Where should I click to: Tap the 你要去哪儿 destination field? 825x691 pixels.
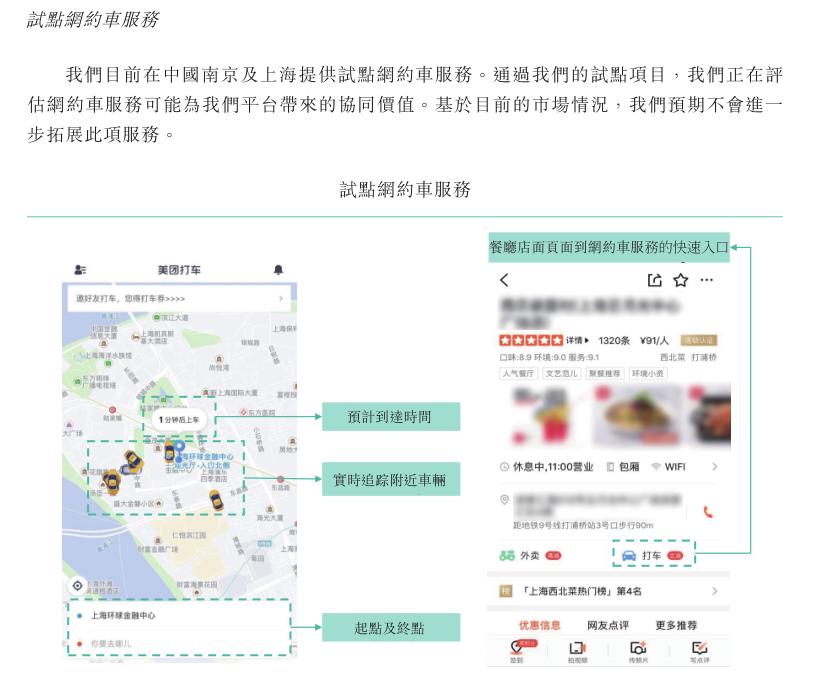click(179, 643)
